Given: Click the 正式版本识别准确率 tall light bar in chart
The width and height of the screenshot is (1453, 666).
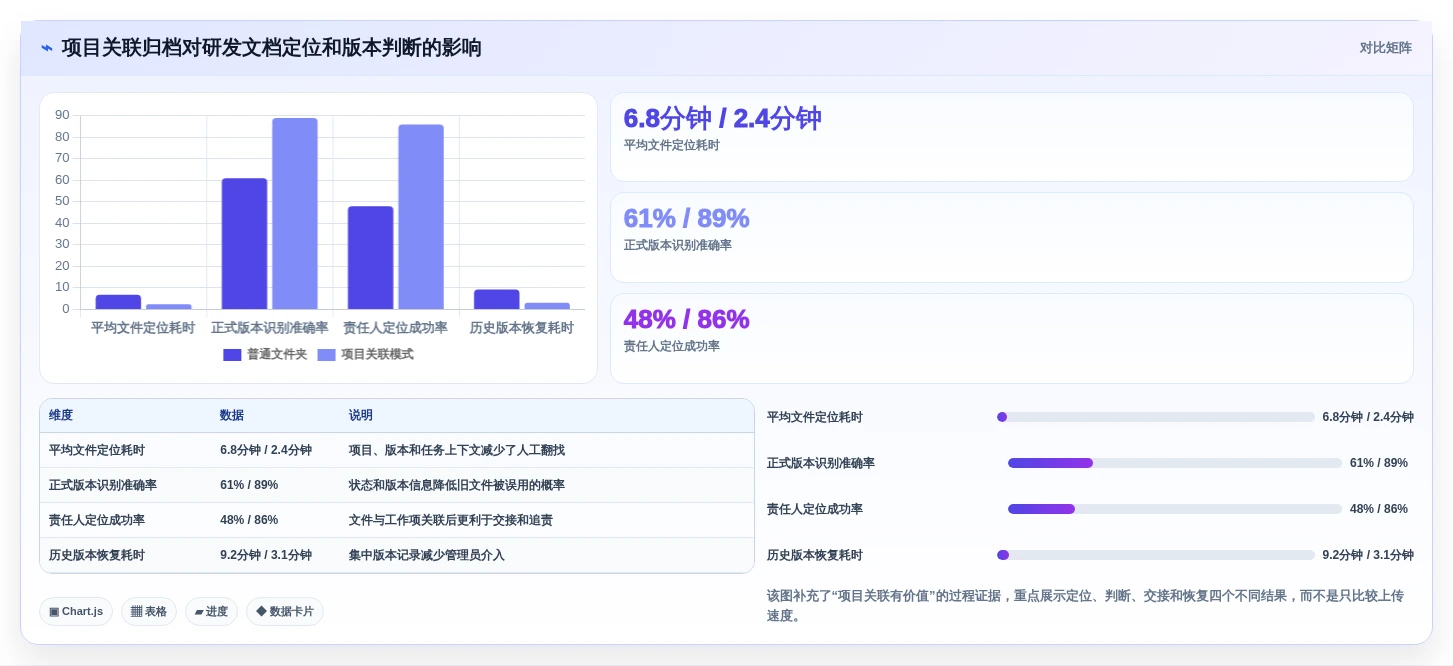Looking at the screenshot, I should coord(295,213).
